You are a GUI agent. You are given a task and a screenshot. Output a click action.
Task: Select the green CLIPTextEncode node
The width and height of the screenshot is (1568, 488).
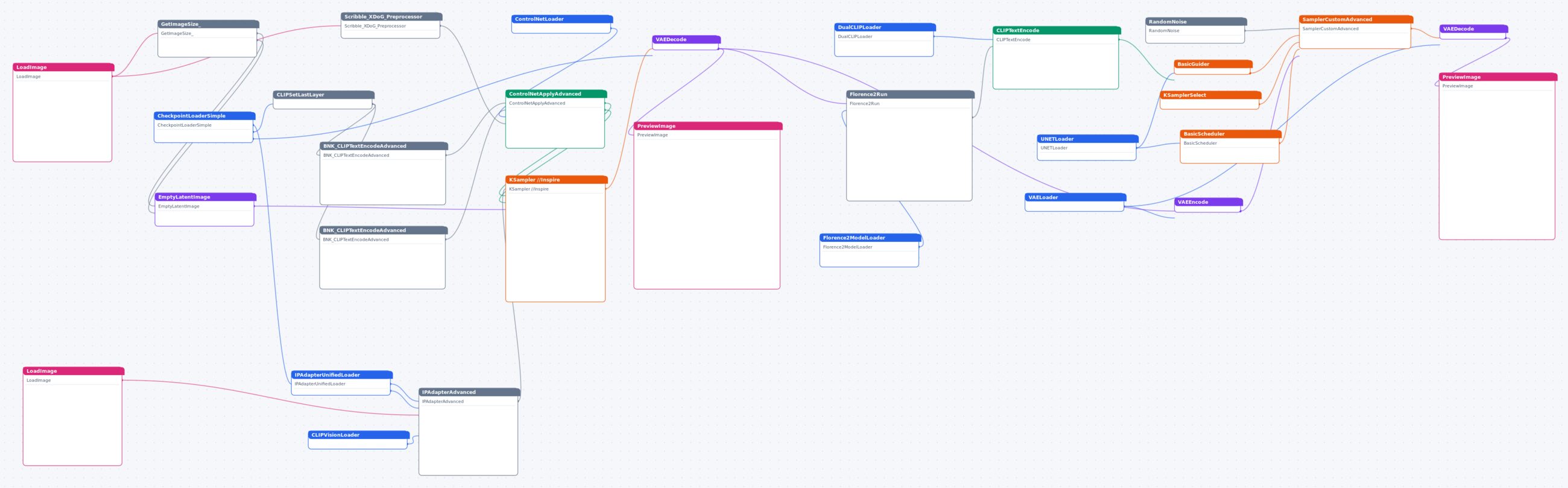point(1056,58)
